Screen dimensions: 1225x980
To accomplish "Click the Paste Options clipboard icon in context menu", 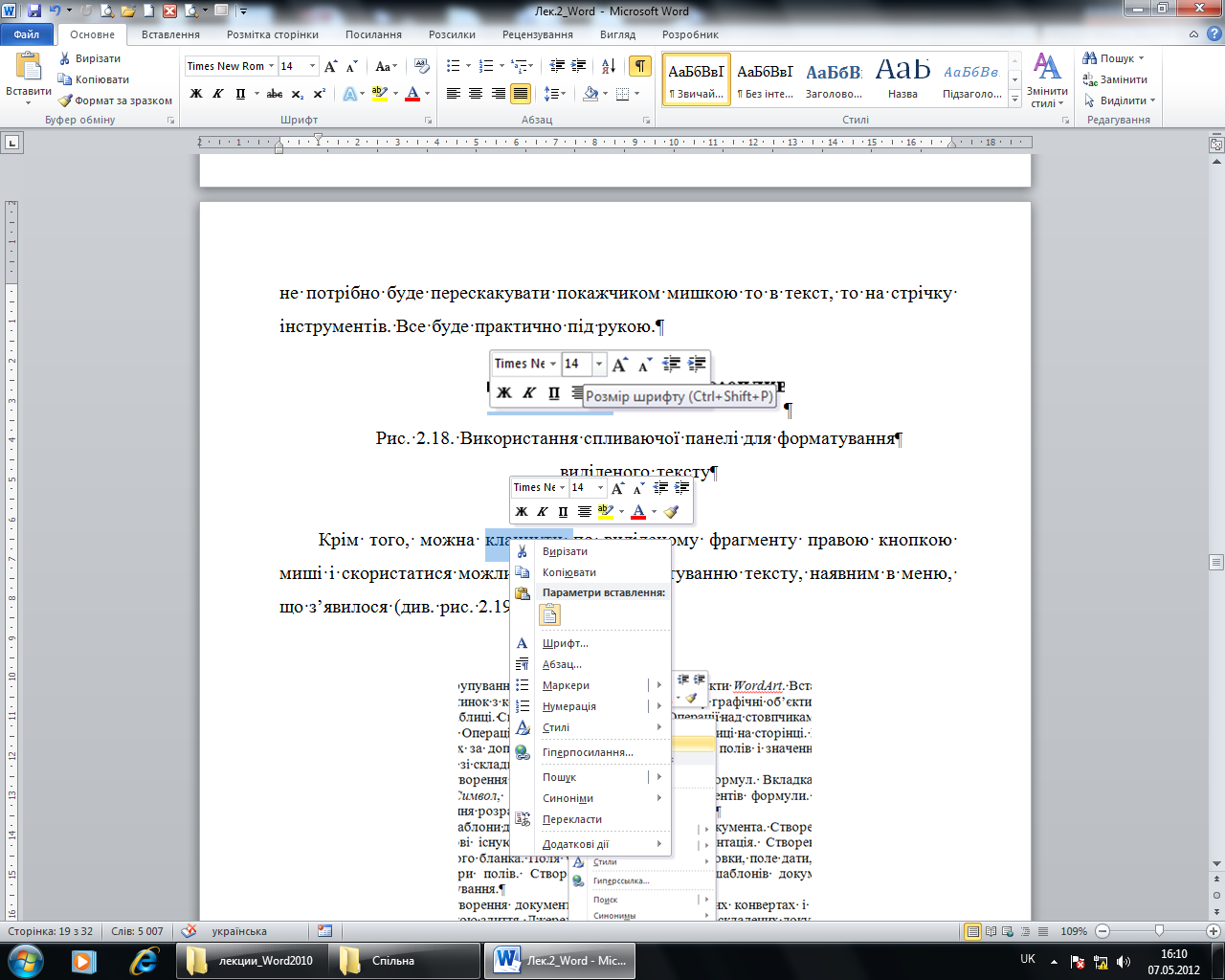I will pyautogui.click(x=549, y=615).
